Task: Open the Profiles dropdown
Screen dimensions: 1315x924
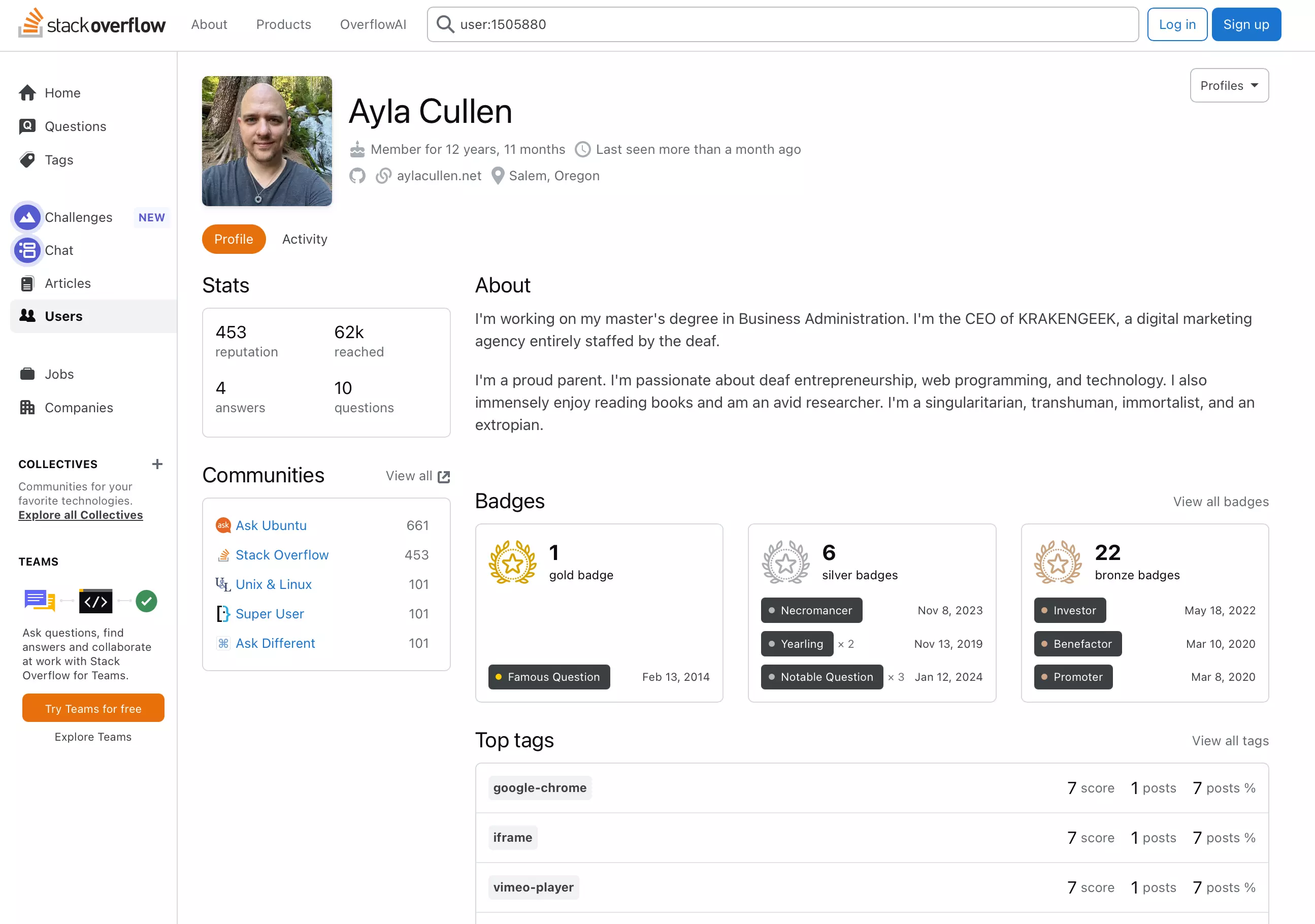Action: point(1229,85)
